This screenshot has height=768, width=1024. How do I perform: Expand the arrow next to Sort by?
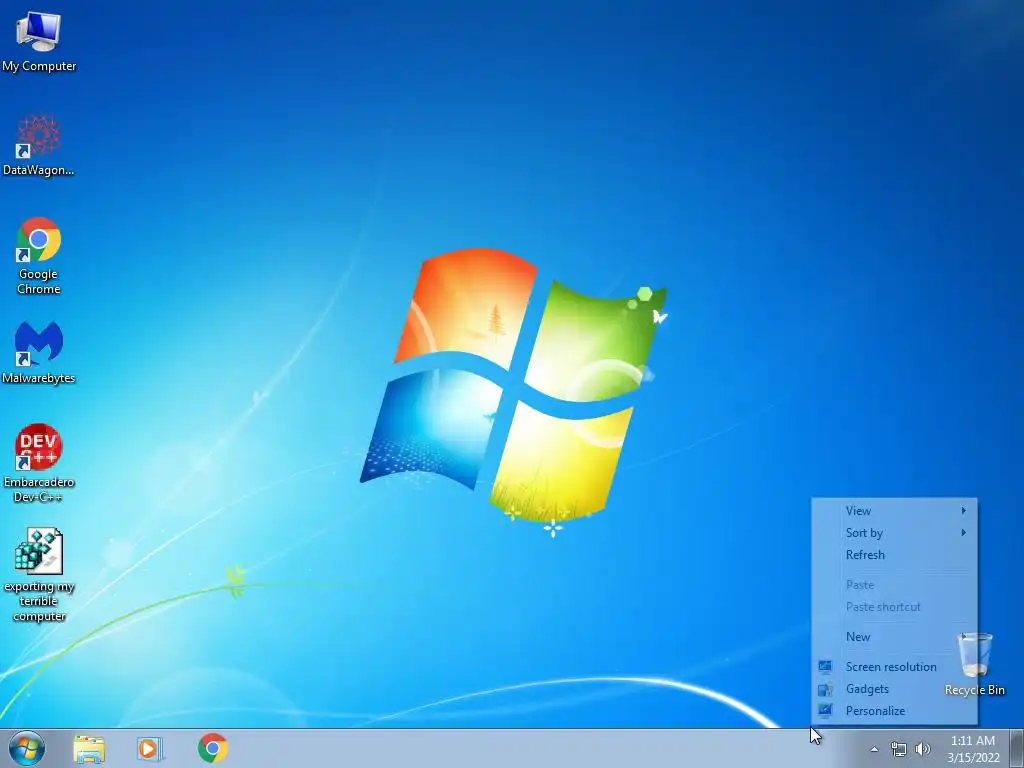[x=964, y=533]
